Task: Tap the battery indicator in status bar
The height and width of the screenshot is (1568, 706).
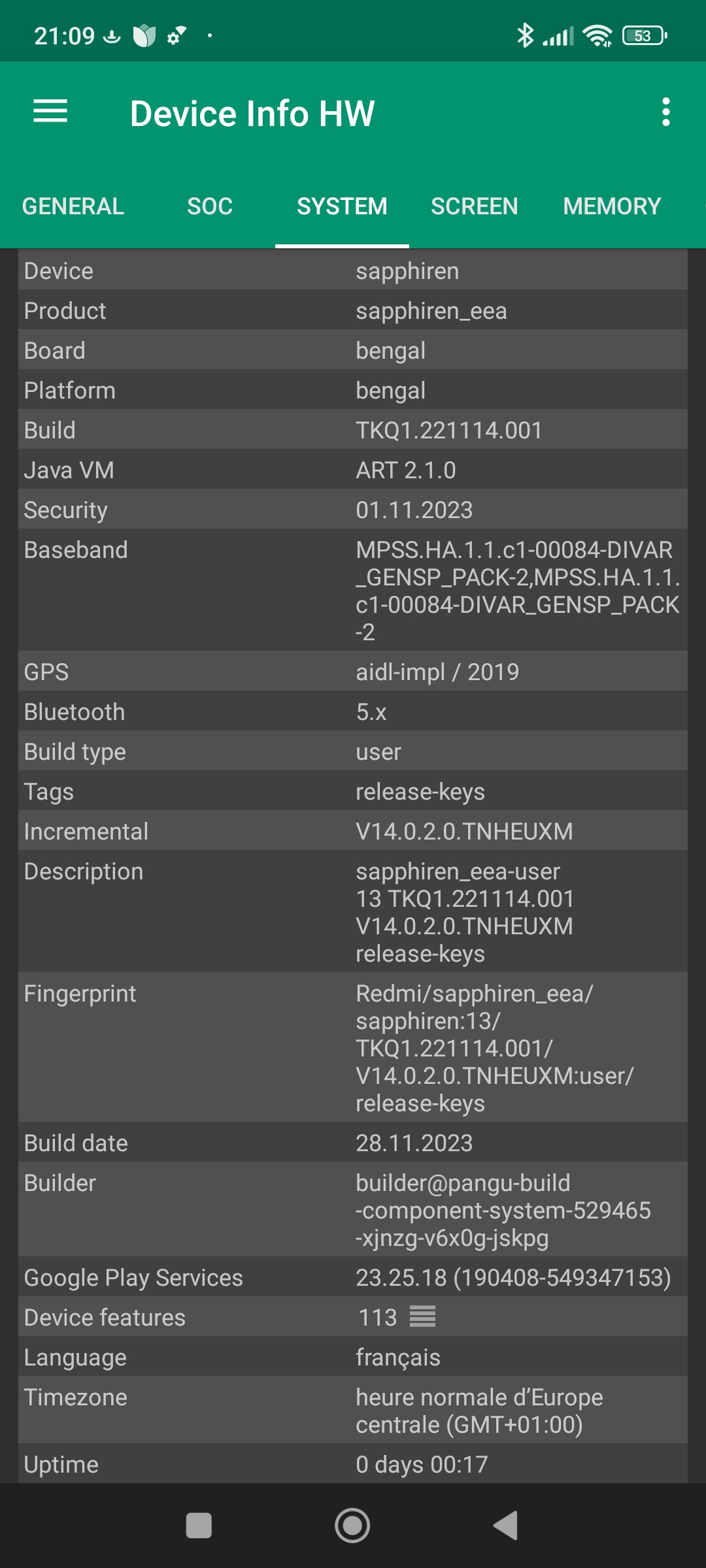Action: tap(645, 35)
